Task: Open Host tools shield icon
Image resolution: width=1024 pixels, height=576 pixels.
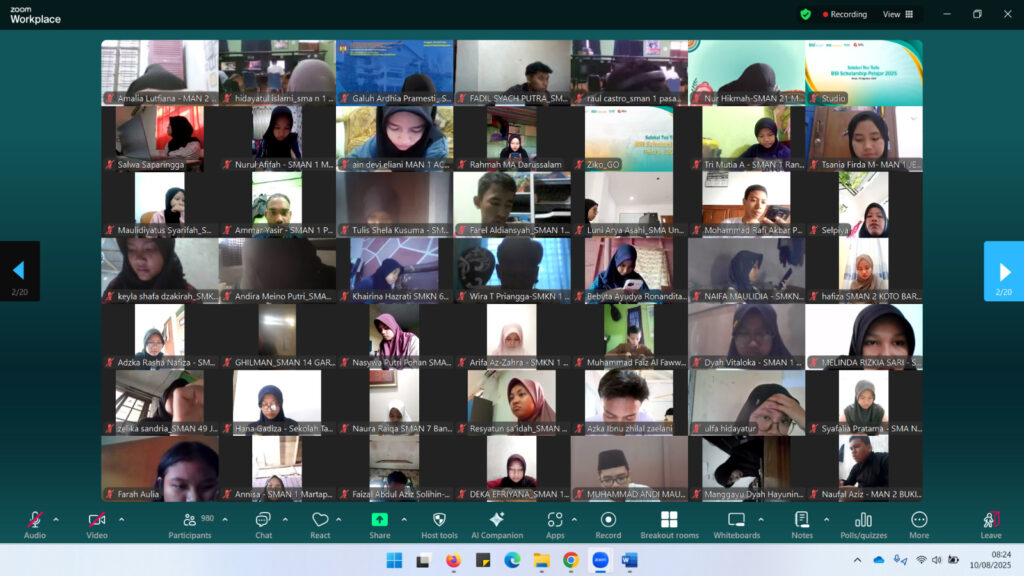Action: coord(439,521)
